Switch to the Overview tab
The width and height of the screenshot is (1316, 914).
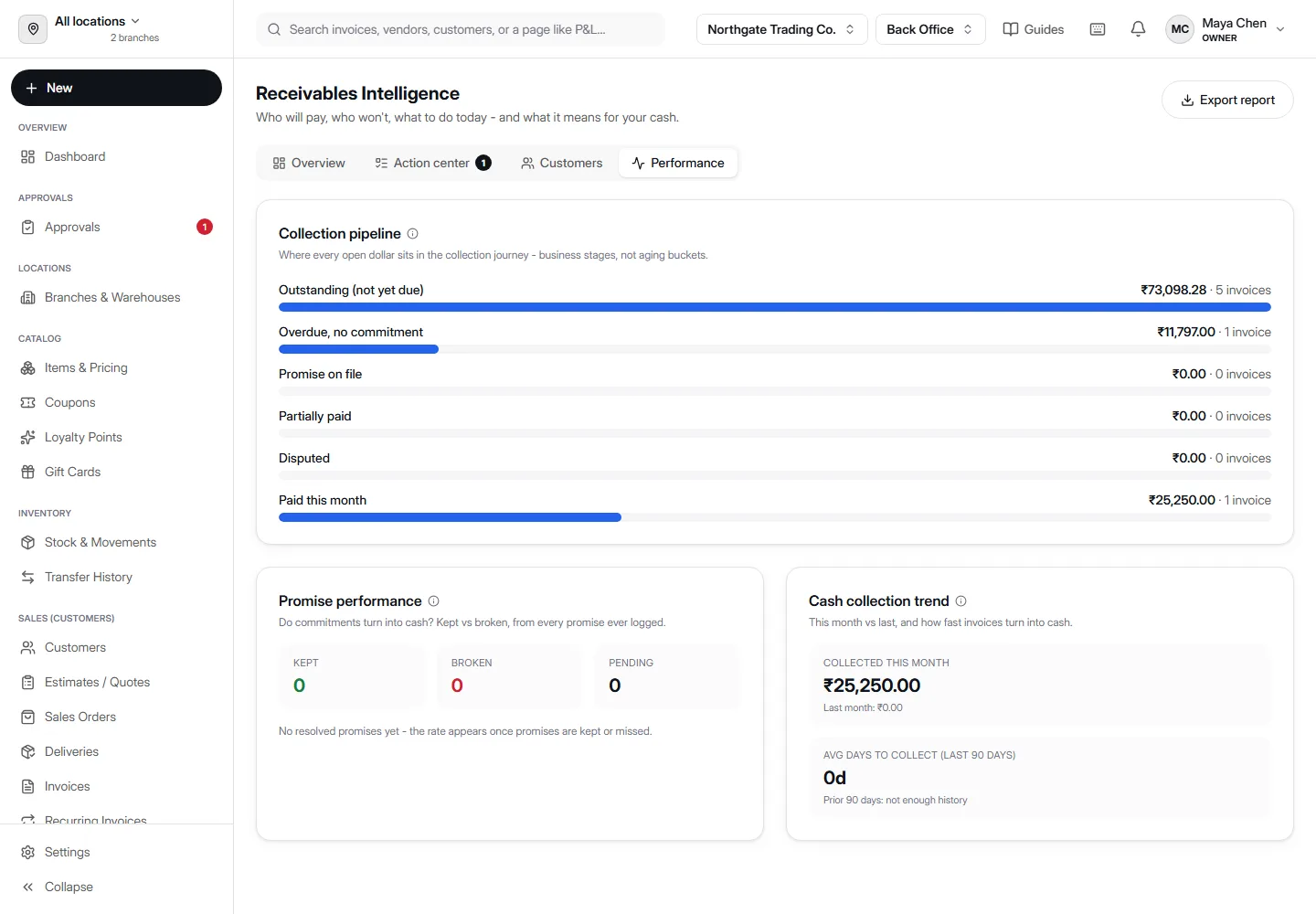(309, 164)
